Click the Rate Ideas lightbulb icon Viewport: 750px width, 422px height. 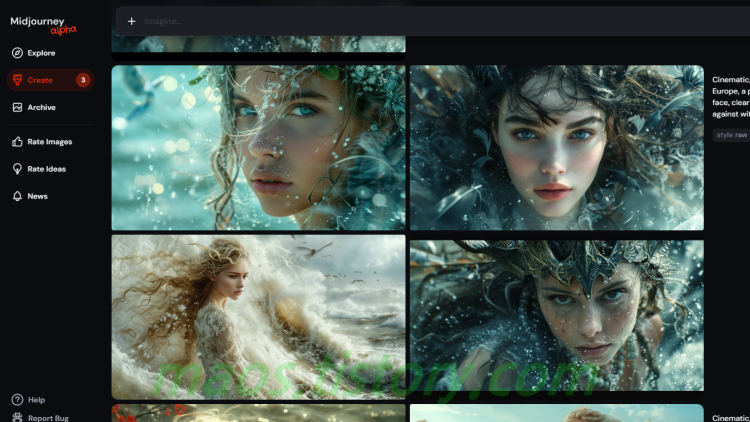17,169
